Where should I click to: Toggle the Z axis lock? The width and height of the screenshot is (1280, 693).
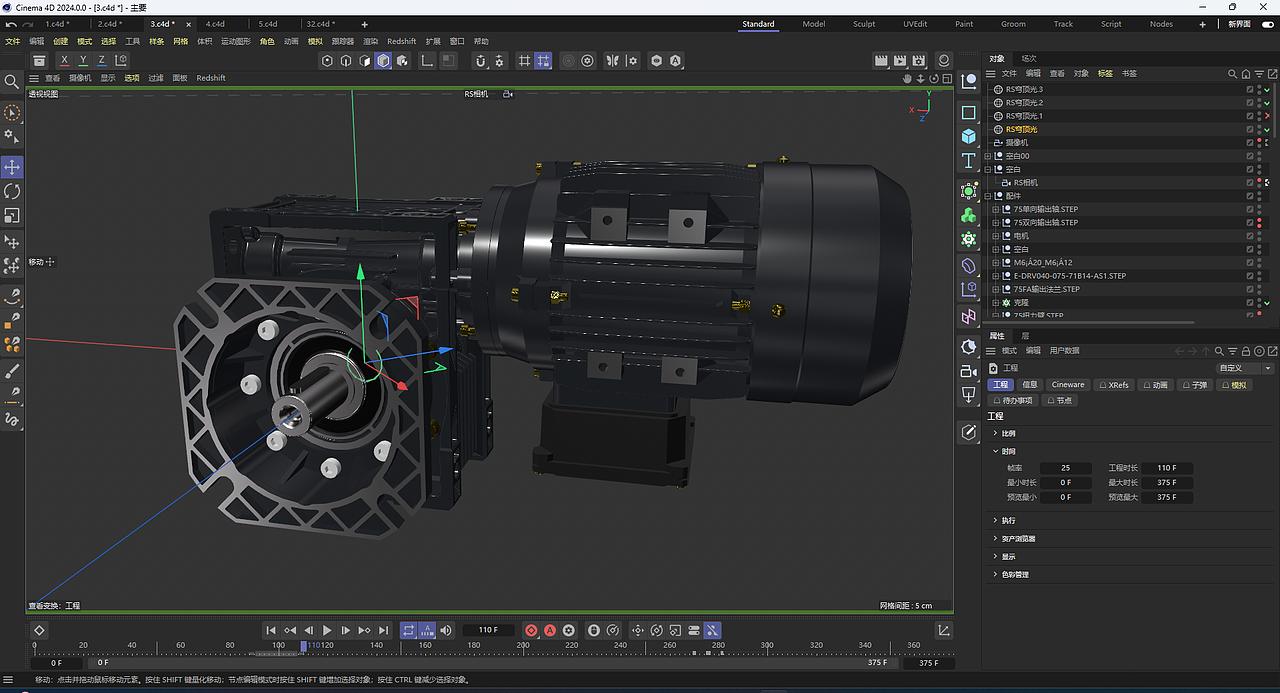click(x=101, y=61)
